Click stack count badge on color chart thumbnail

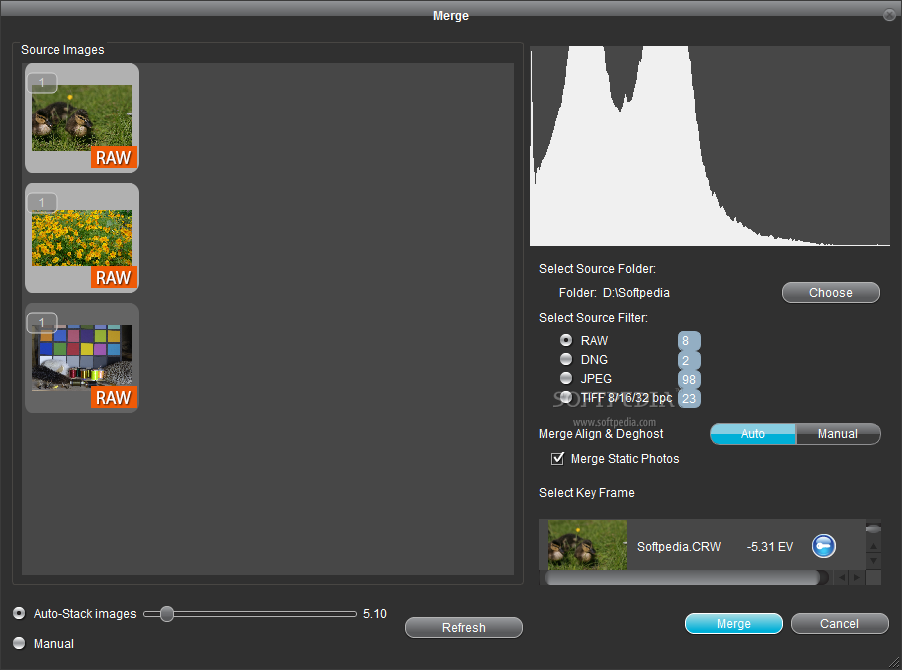click(42, 323)
